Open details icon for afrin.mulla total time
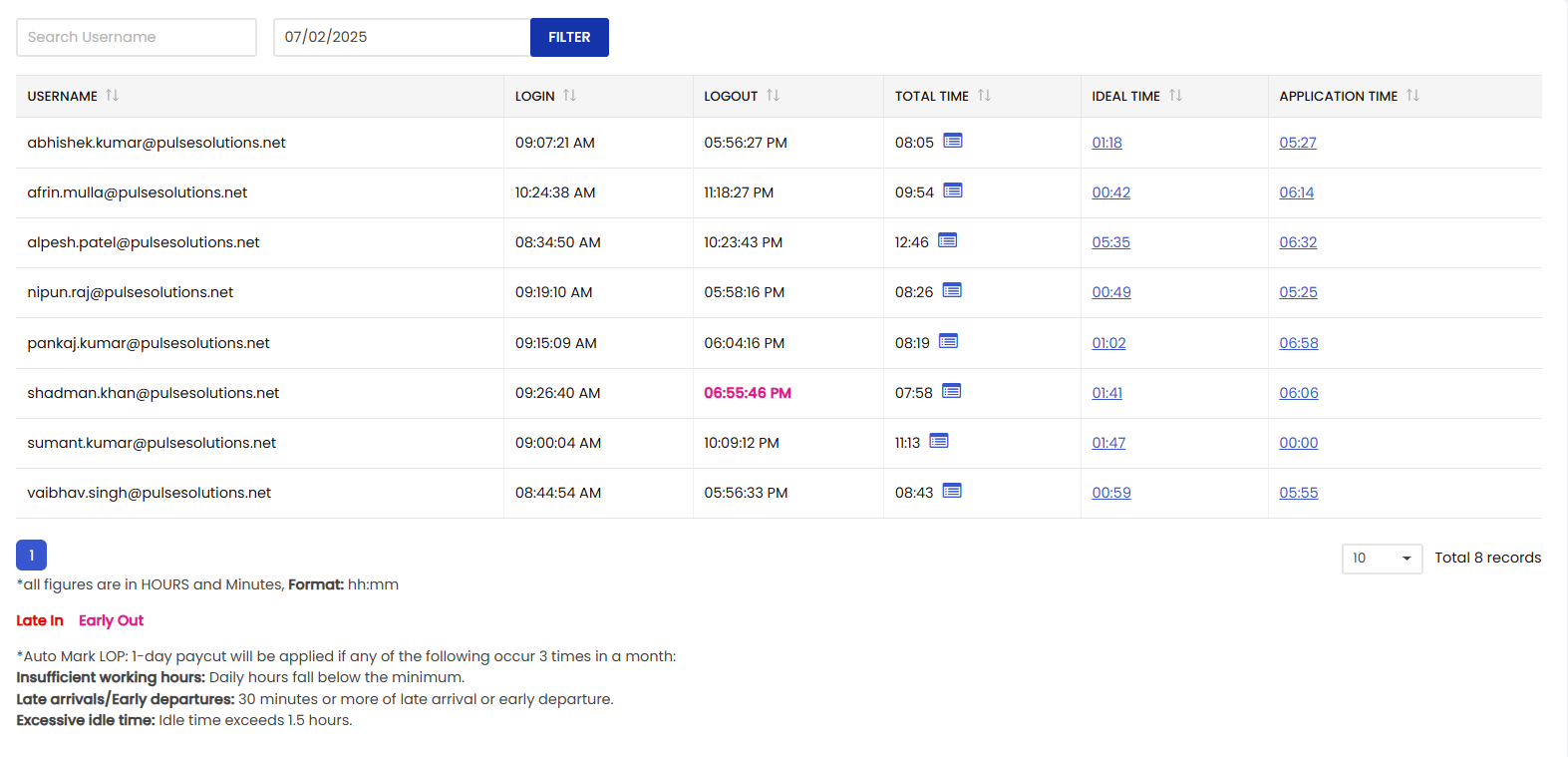The image size is (1568, 757). click(952, 190)
